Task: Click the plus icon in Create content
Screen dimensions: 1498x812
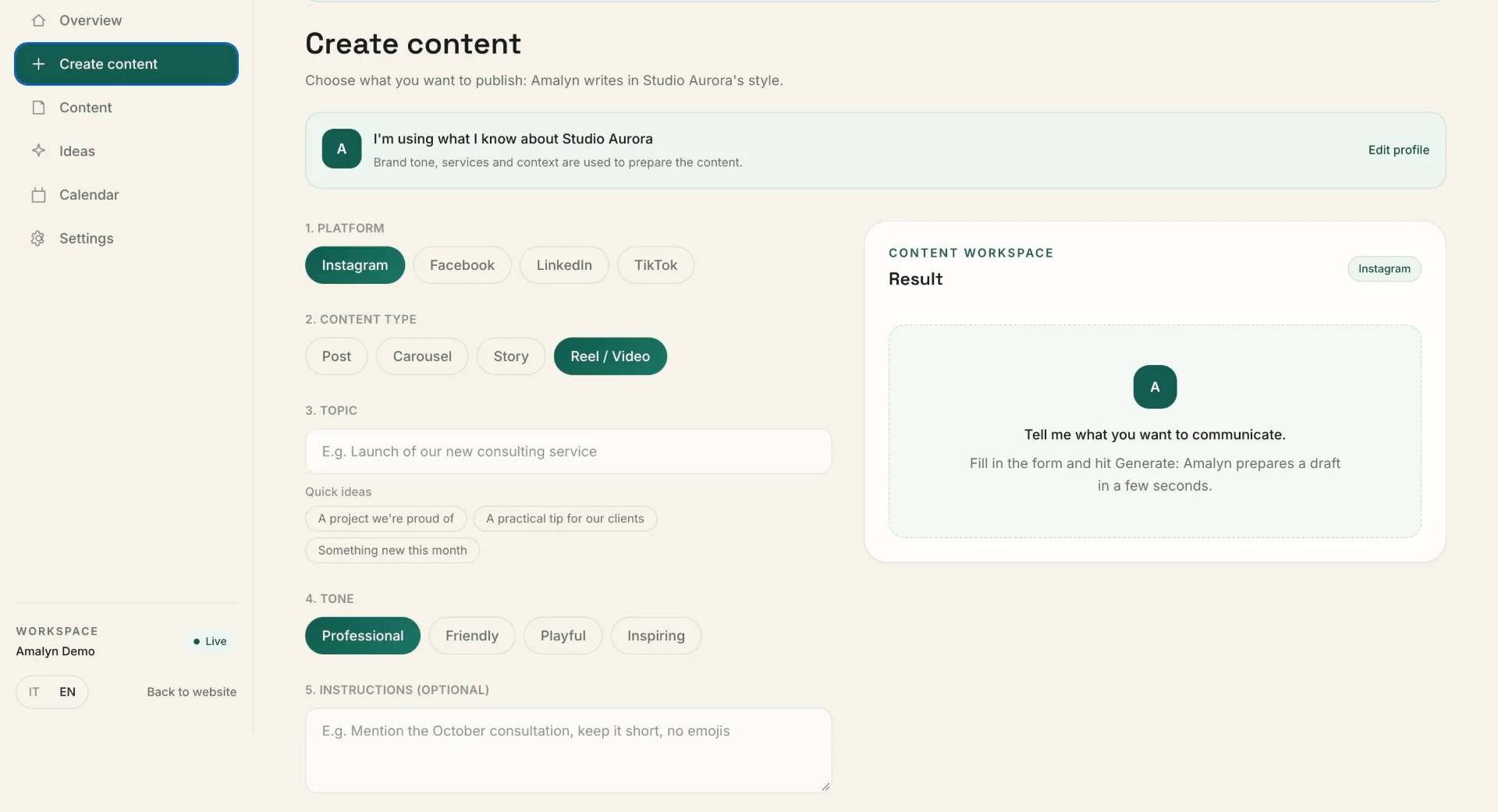Action: 38,64
